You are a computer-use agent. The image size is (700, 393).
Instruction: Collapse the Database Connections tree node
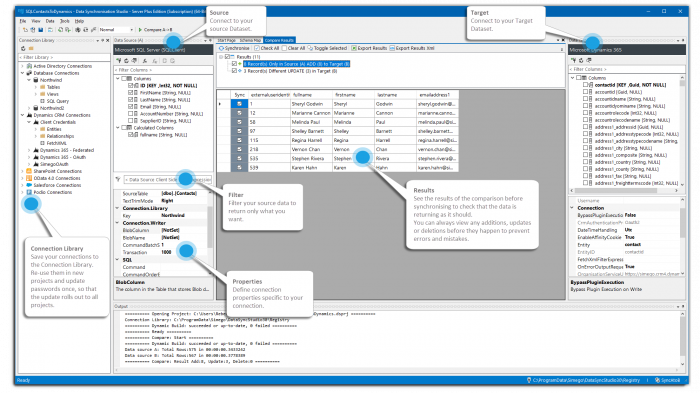click(22, 73)
